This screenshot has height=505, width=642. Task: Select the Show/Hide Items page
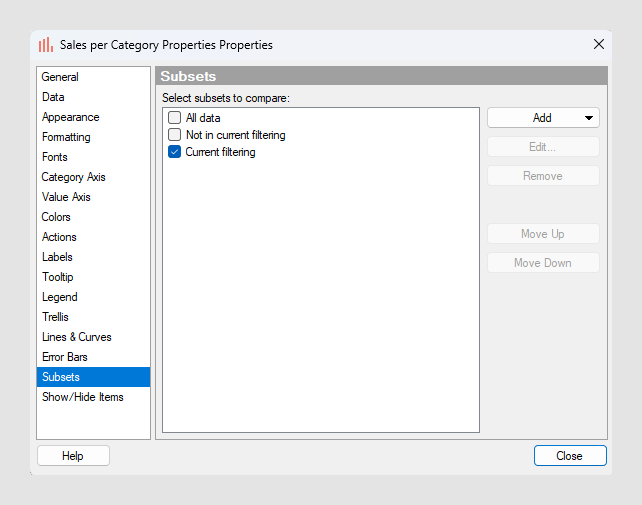click(83, 397)
